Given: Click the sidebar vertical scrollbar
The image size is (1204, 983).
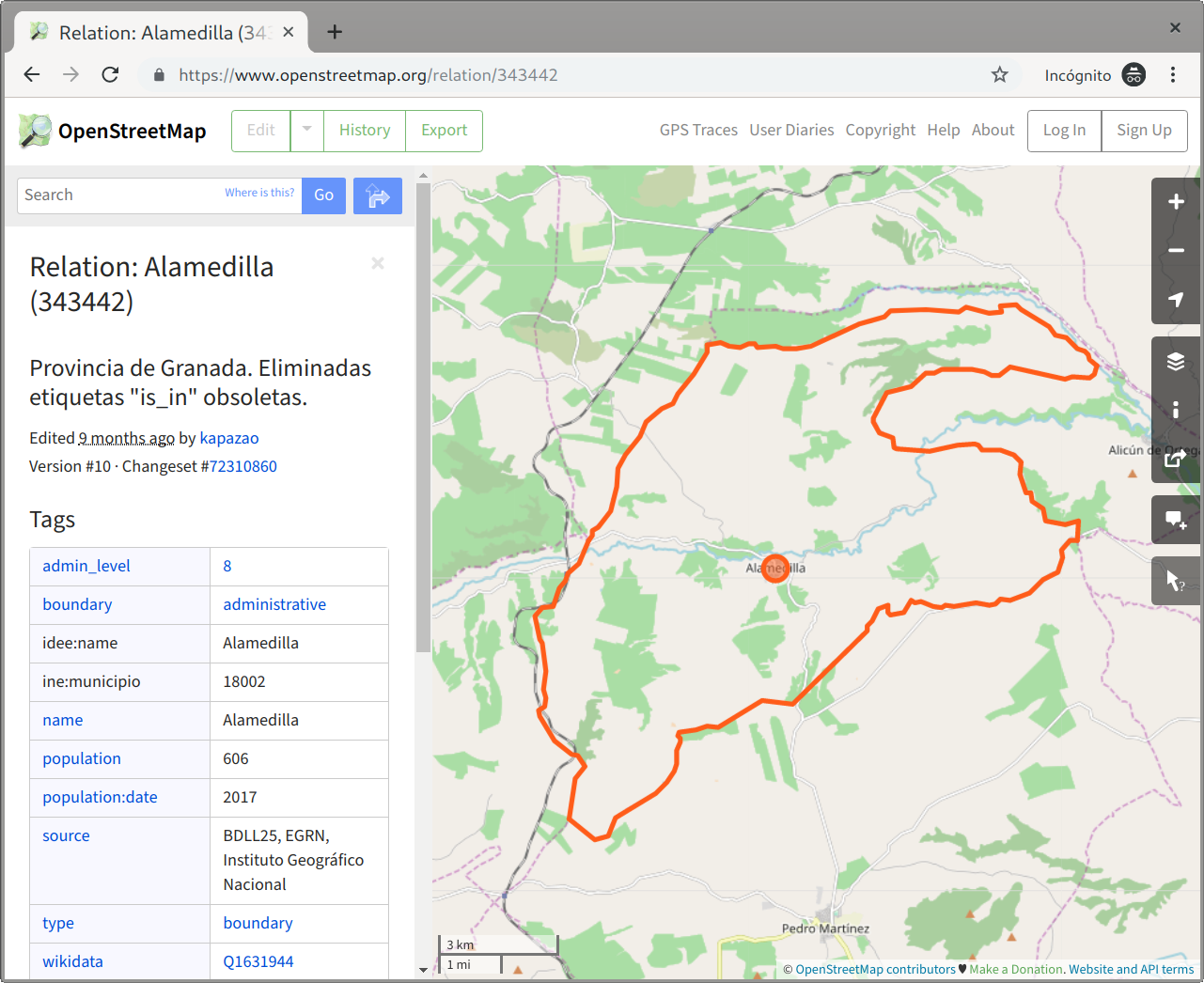Looking at the screenshot, I should [x=423, y=417].
